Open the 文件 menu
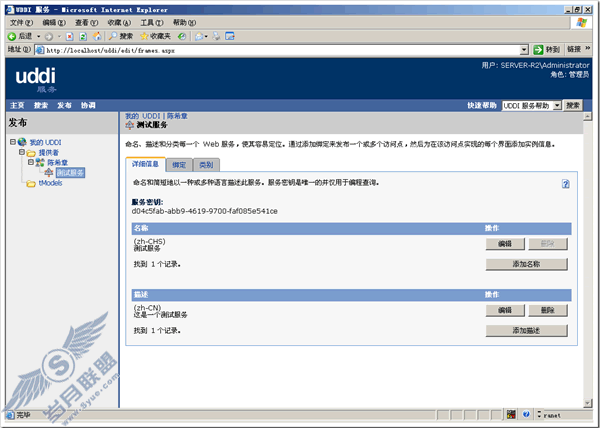 pyautogui.click(x=21, y=23)
